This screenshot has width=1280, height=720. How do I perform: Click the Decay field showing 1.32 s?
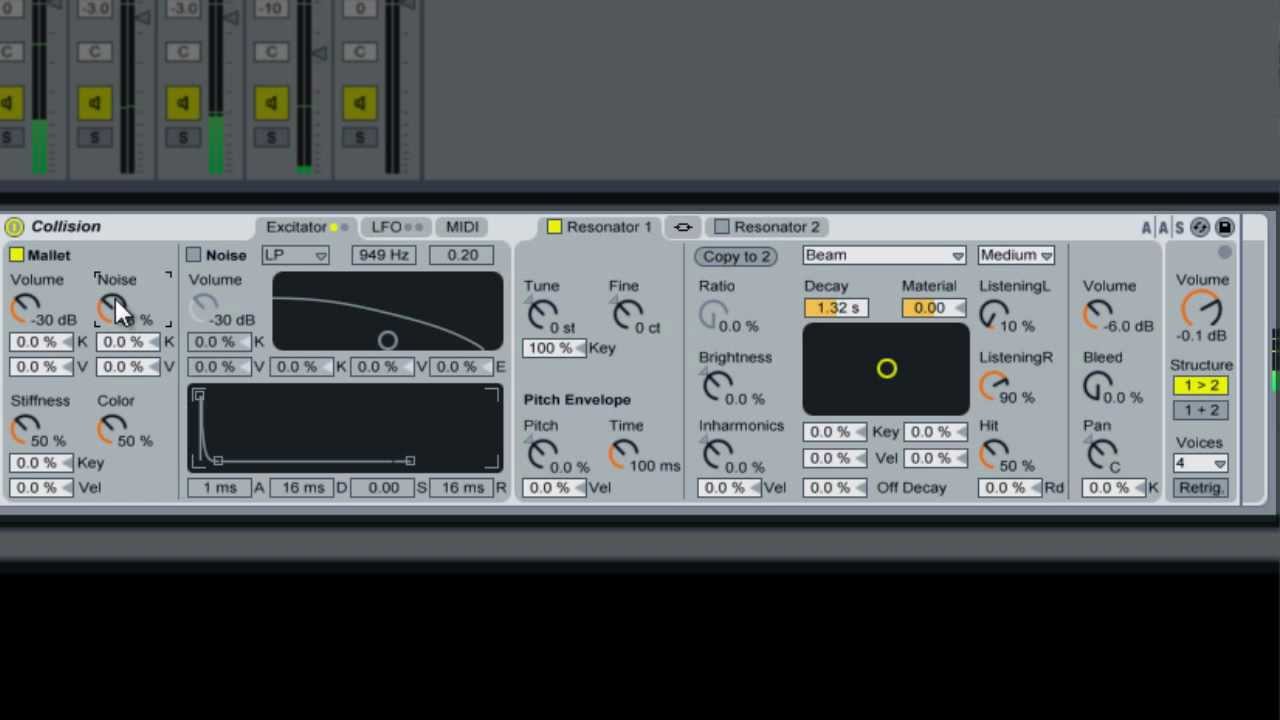[x=836, y=308]
